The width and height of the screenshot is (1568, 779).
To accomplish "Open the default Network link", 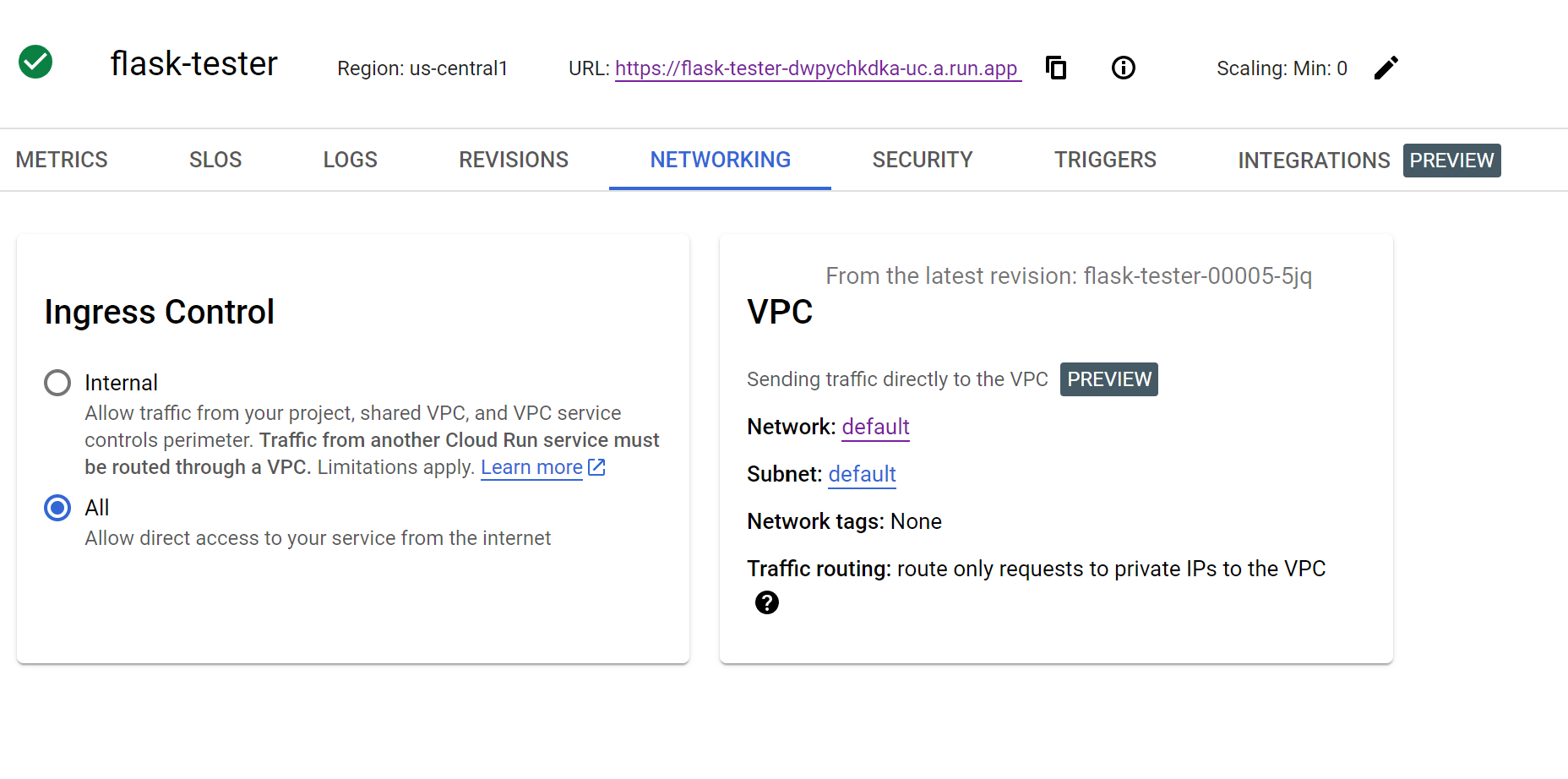I will tap(875, 427).
